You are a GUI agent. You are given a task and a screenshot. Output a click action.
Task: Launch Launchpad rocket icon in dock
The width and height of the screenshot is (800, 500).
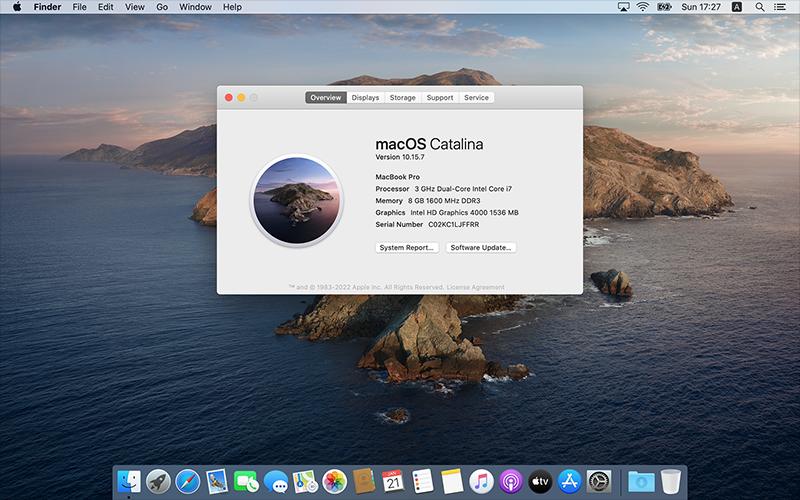click(159, 481)
